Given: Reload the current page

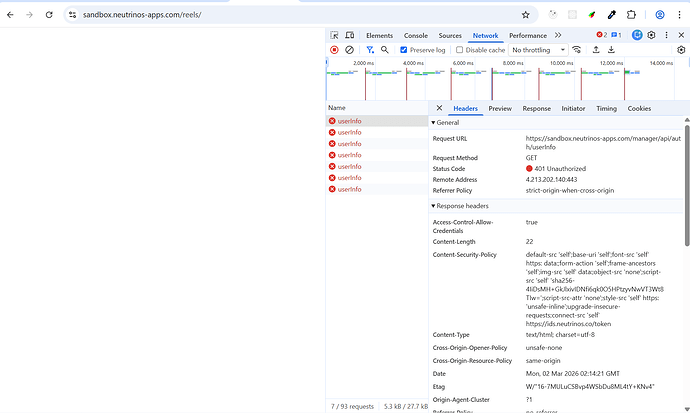Looking at the screenshot, I should coord(49,15).
